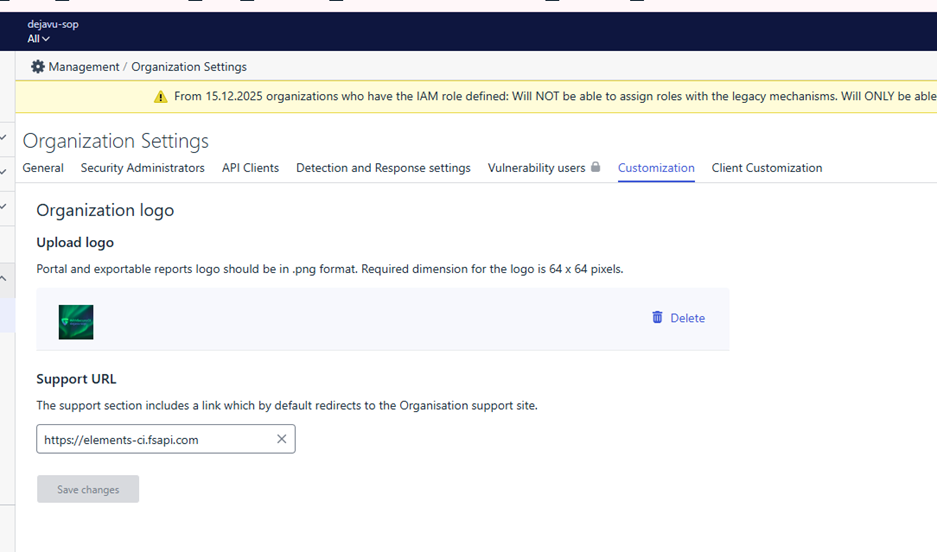Open the All dropdown under dejavu-sop
The image size is (937, 552).
click(38, 39)
